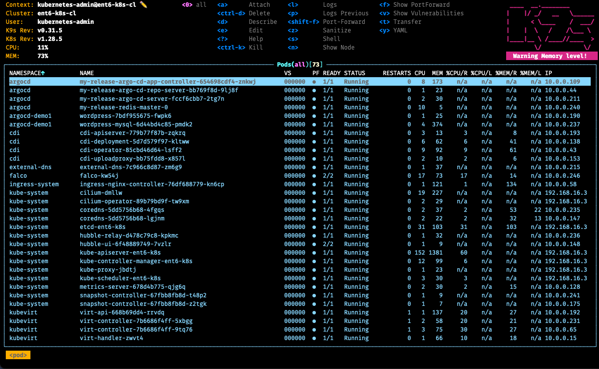Click the <pod> breadcrumb at the bottom

point(18,355)
